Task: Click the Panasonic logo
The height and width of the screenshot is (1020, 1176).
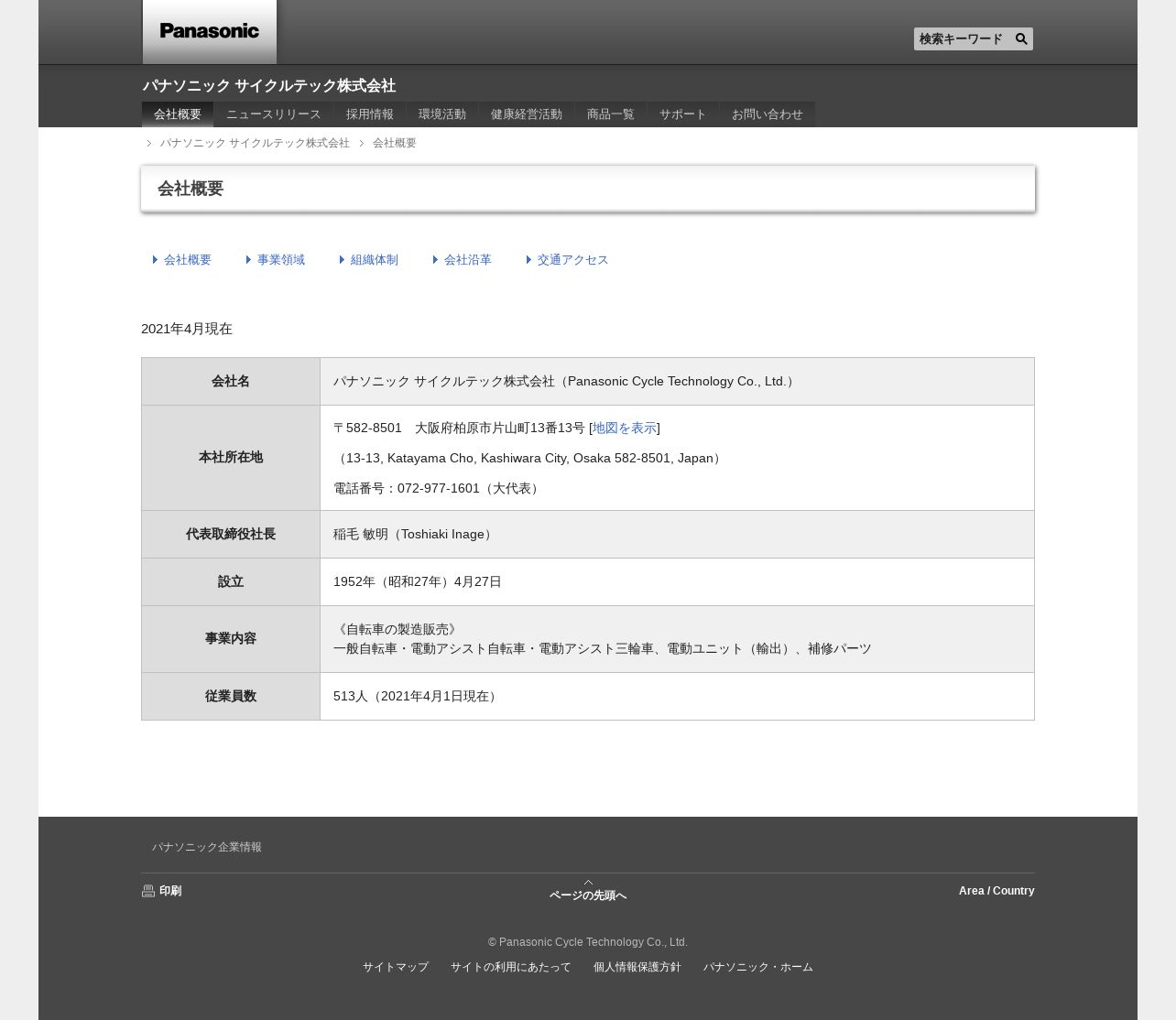Action: [210, 31]
